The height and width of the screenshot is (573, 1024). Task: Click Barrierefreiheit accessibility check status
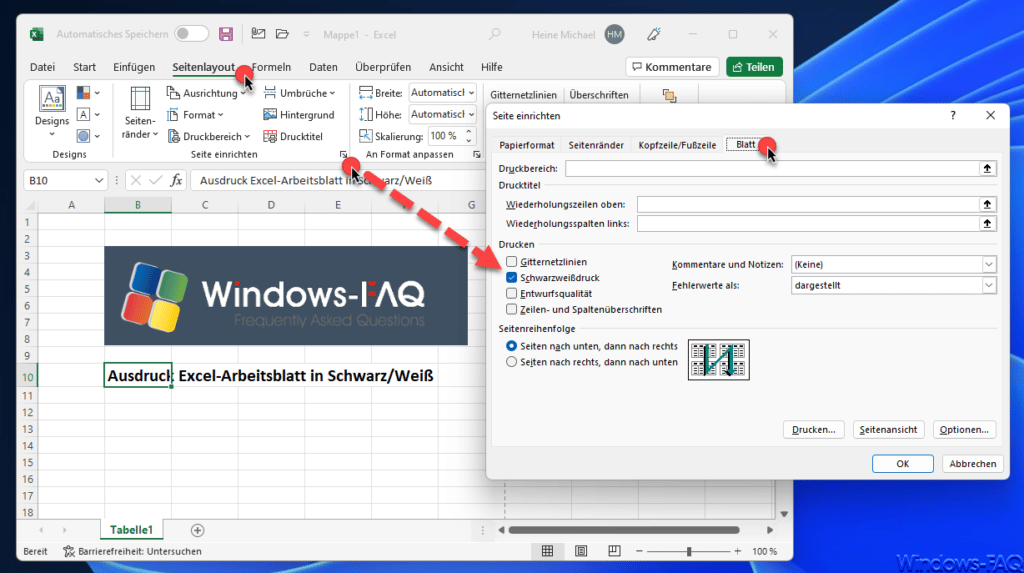132,551
